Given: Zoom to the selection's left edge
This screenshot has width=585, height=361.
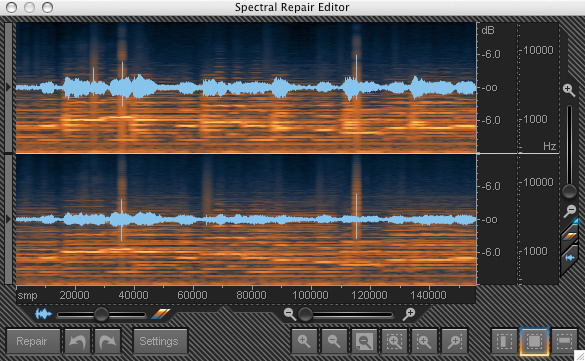Looking at the screenshot, I should [424, 341].
